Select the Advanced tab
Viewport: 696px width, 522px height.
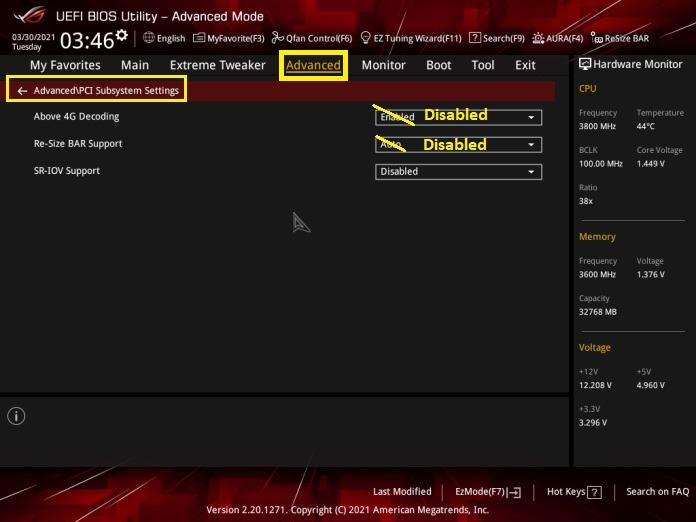(313, 65)
